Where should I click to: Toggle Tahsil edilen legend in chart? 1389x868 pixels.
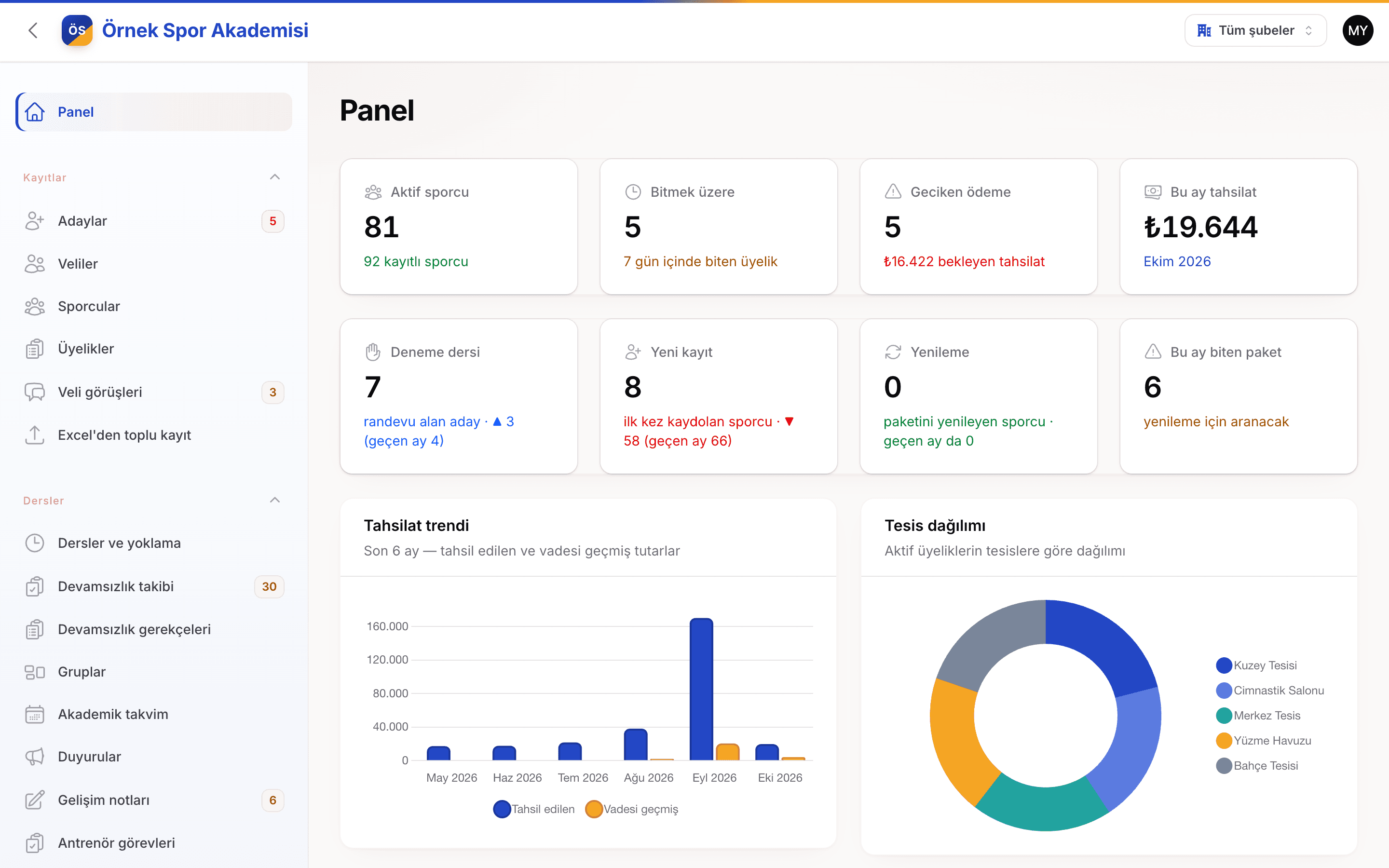(534, 809)
